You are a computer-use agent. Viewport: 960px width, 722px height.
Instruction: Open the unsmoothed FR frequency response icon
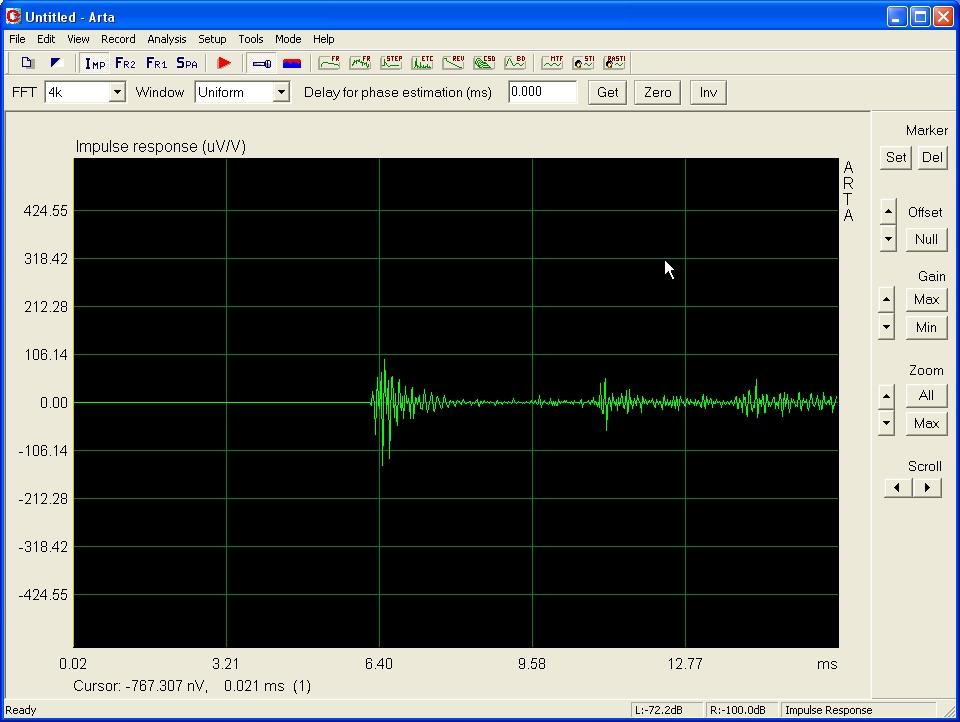tap(360, 62)
